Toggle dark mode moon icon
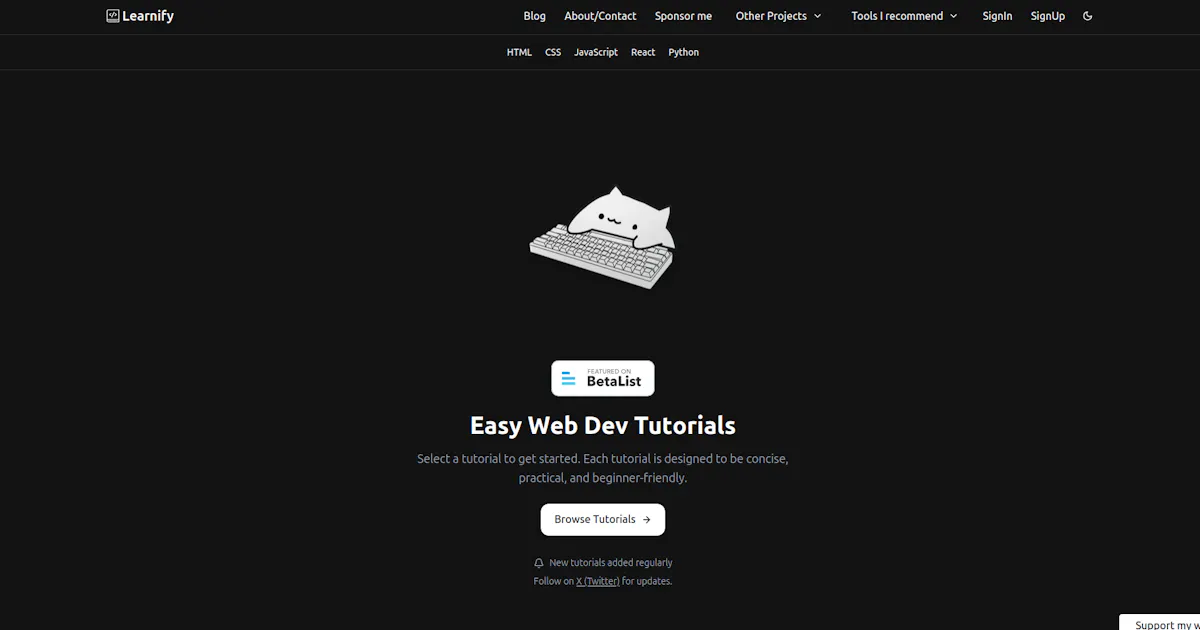Screen dimensions: 1200x630 pos(1088,16)
